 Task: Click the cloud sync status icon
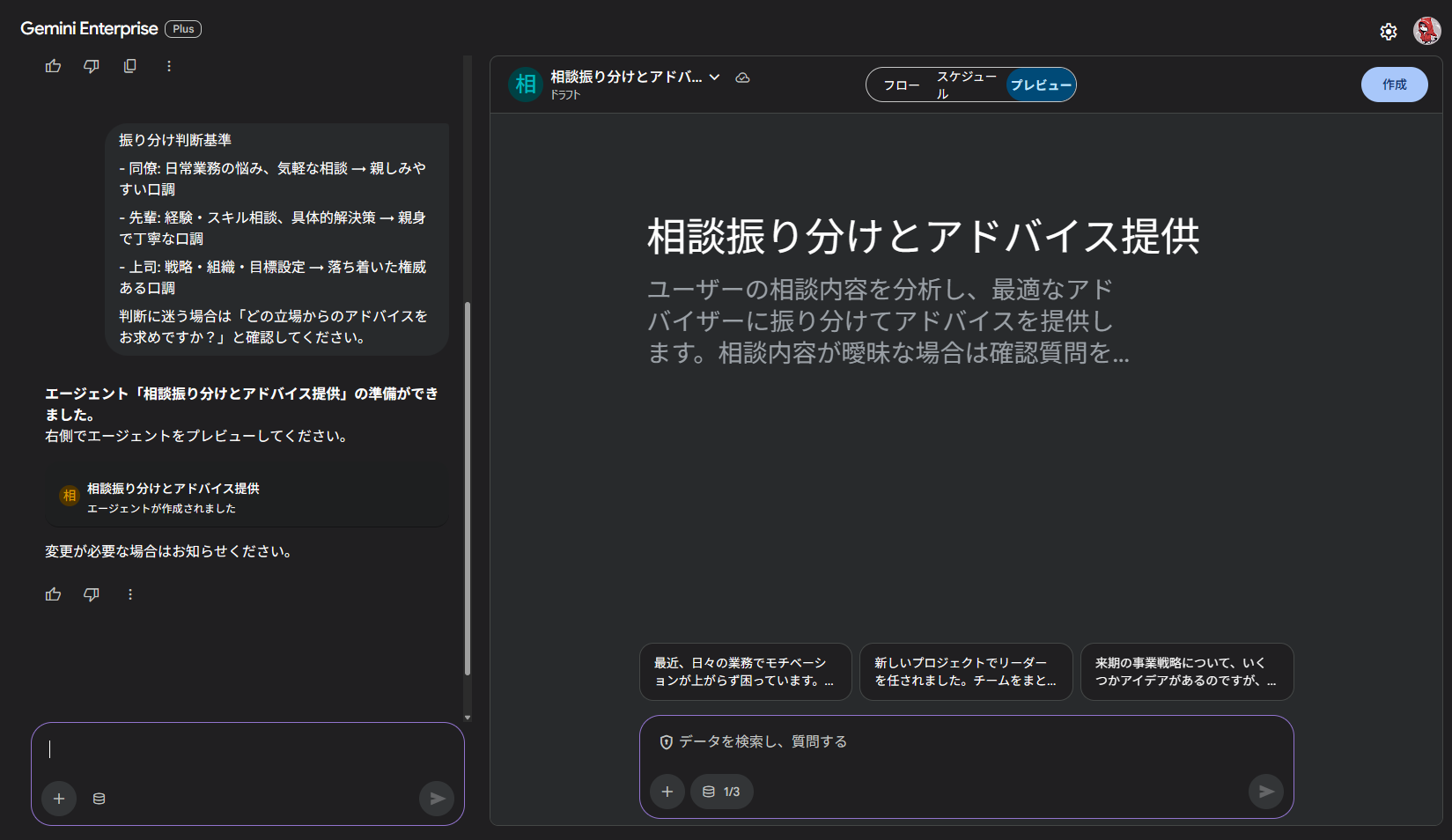pos(743,77)
